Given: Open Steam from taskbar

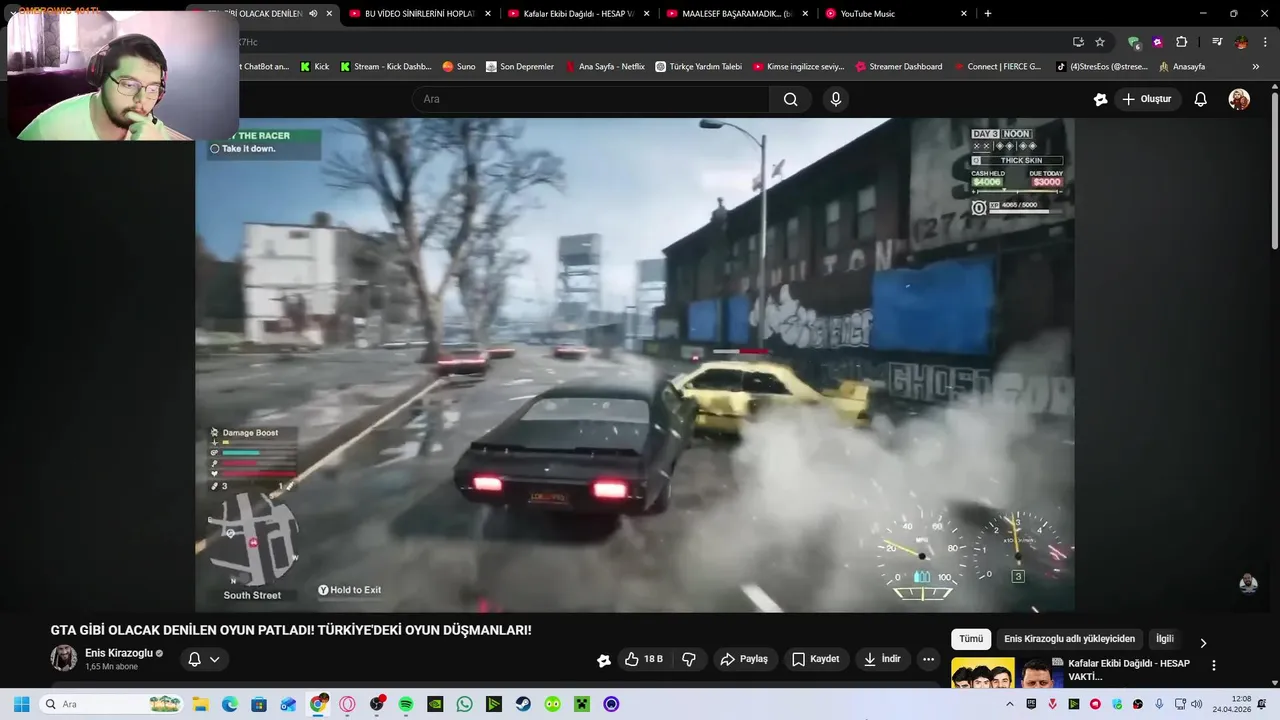Looking at the screenshot, I should [523, 704].
